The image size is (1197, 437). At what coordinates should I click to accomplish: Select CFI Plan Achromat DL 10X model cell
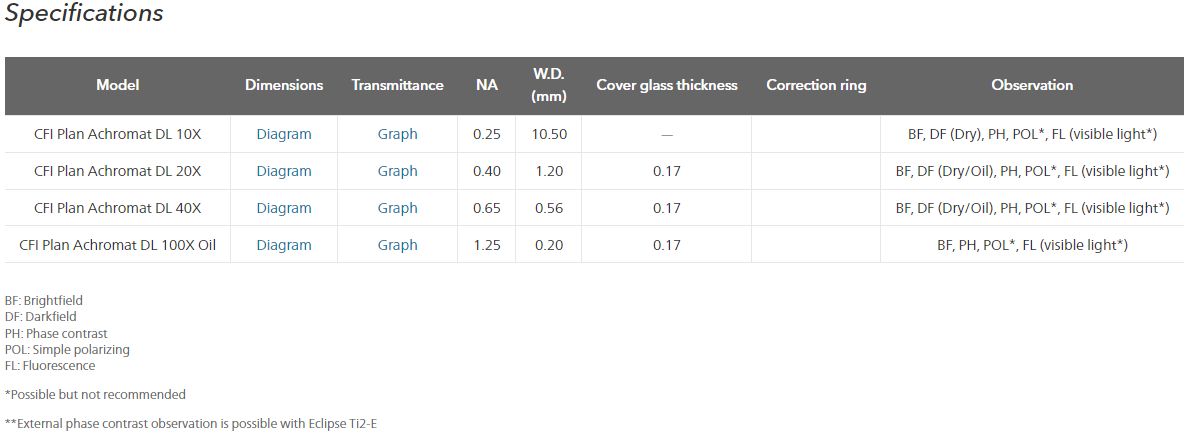click(117, 134)
